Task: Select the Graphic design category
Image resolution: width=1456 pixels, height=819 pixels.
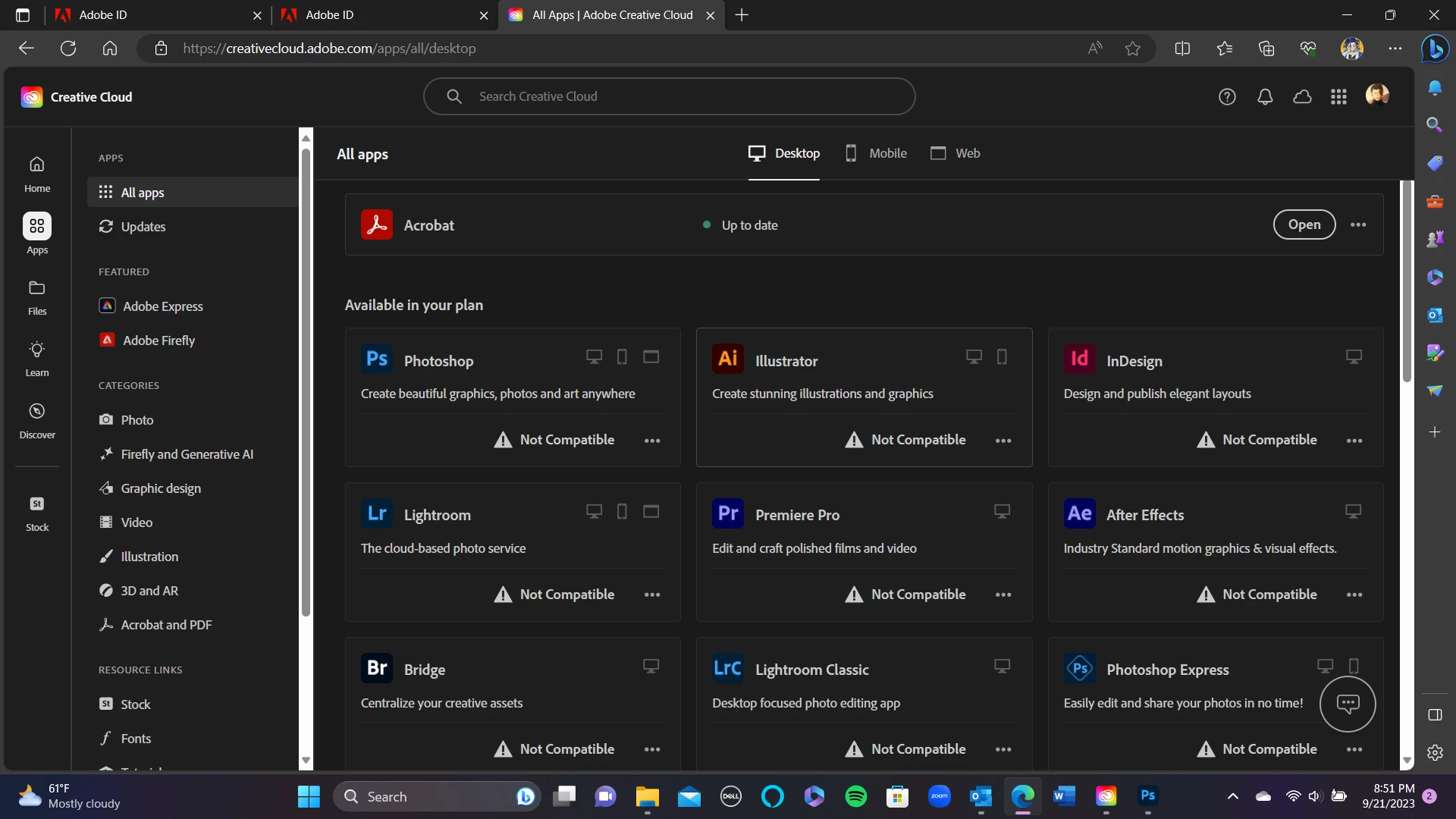Action: 161,488
